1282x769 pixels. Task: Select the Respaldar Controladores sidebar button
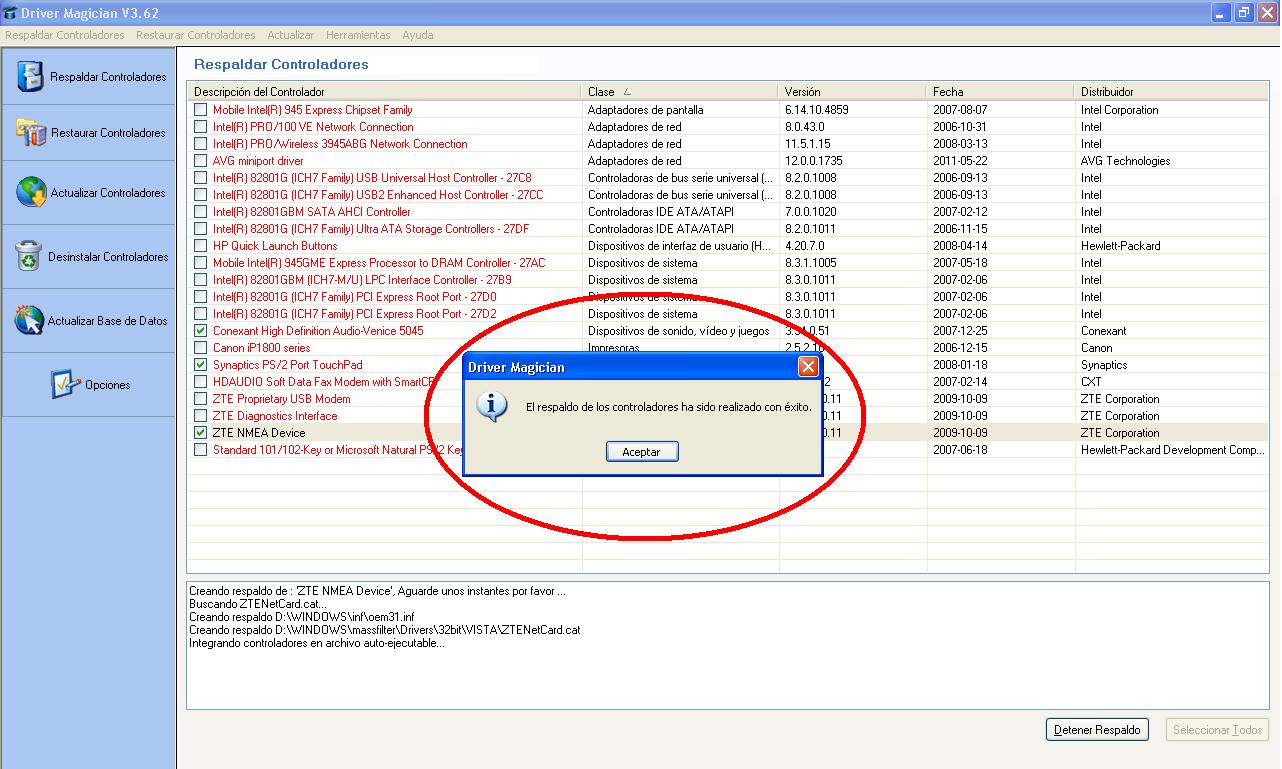coord(89,77)
